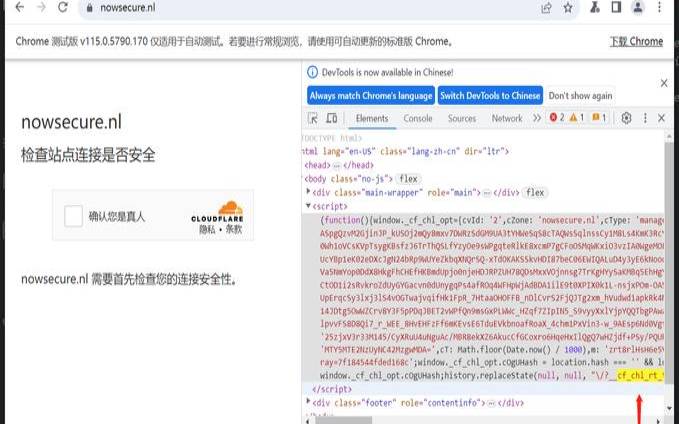Click the nowsecure.nl page heading
Screen dimensions: 679x424
tap(71, 122)
